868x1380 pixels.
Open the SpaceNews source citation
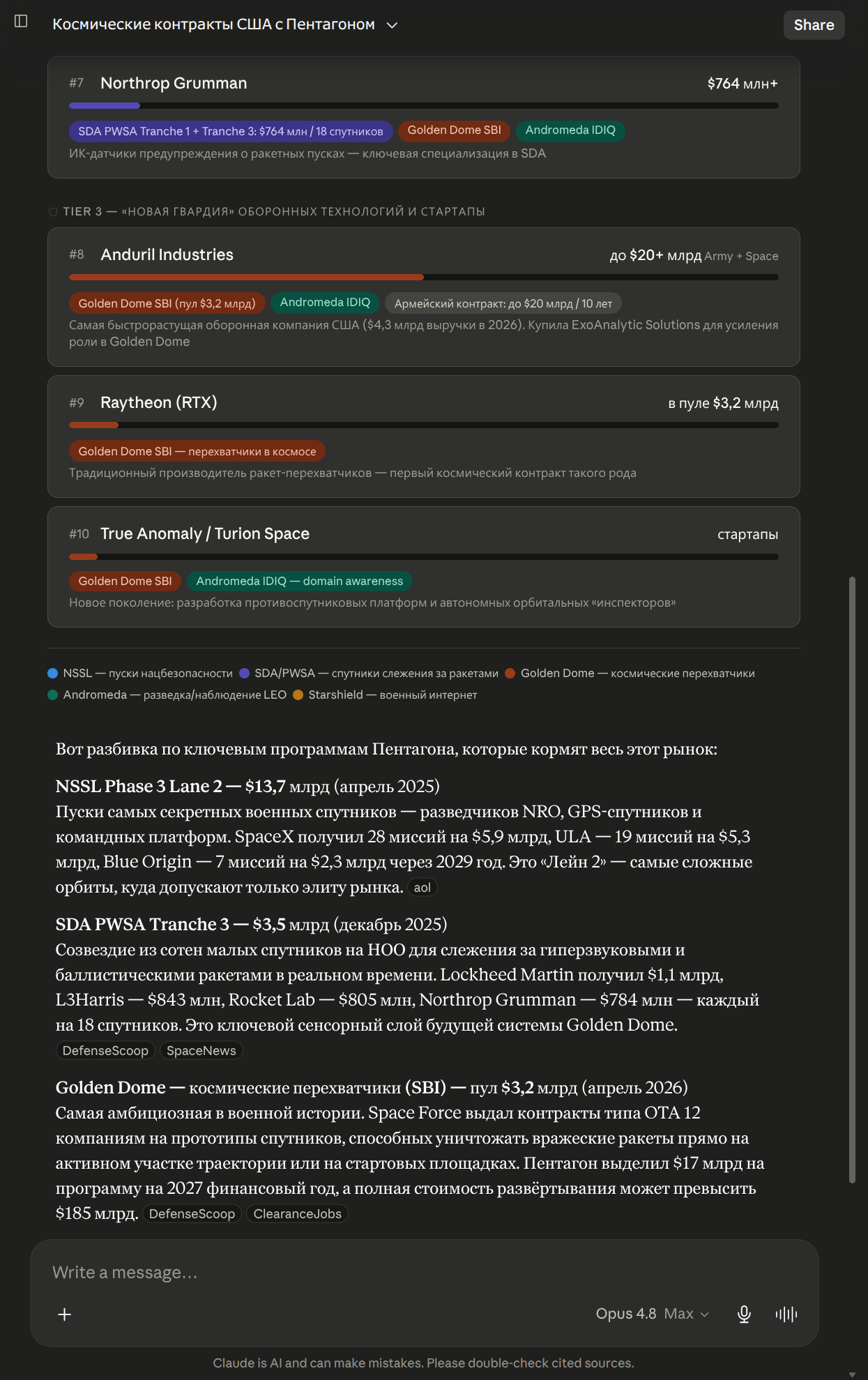[x=201, y=1051]
